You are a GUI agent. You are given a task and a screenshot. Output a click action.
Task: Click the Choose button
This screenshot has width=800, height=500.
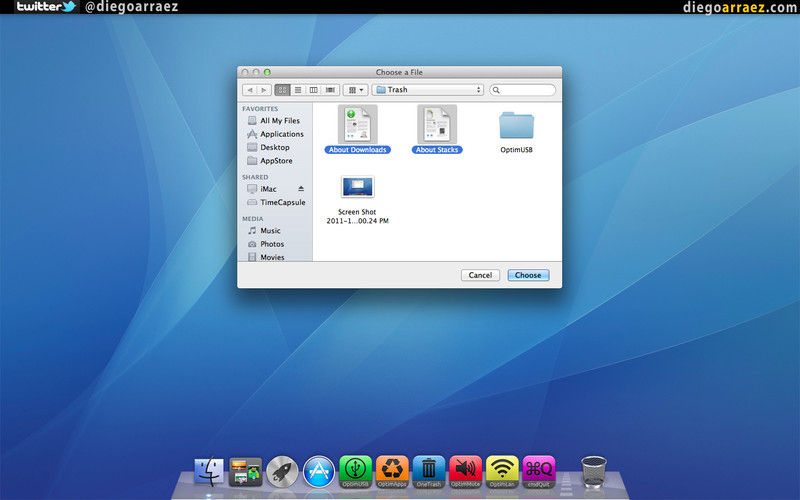click(x=528, y=275)
